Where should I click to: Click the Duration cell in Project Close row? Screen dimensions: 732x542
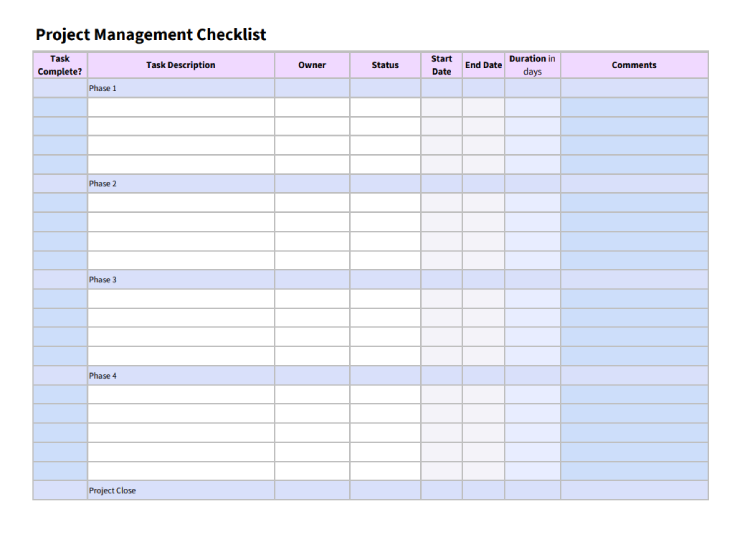tap(532, 491)
